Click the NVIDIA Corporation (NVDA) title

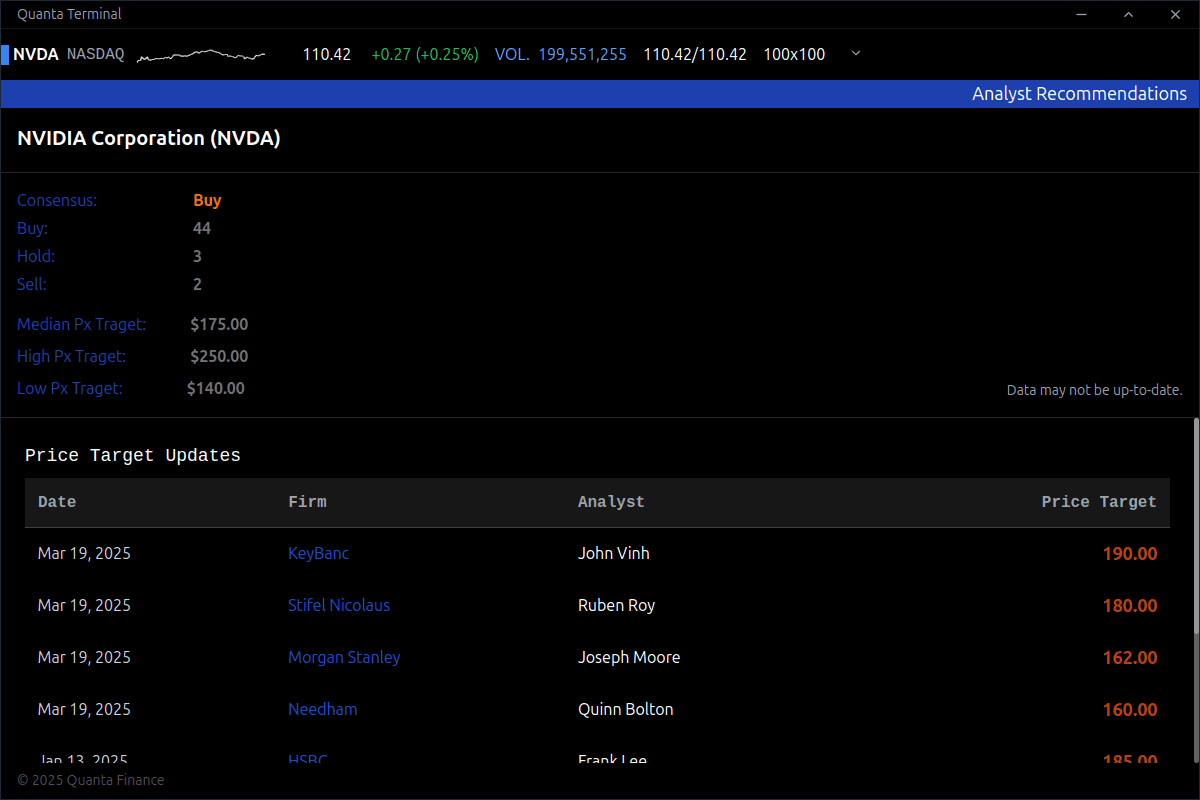149,139
